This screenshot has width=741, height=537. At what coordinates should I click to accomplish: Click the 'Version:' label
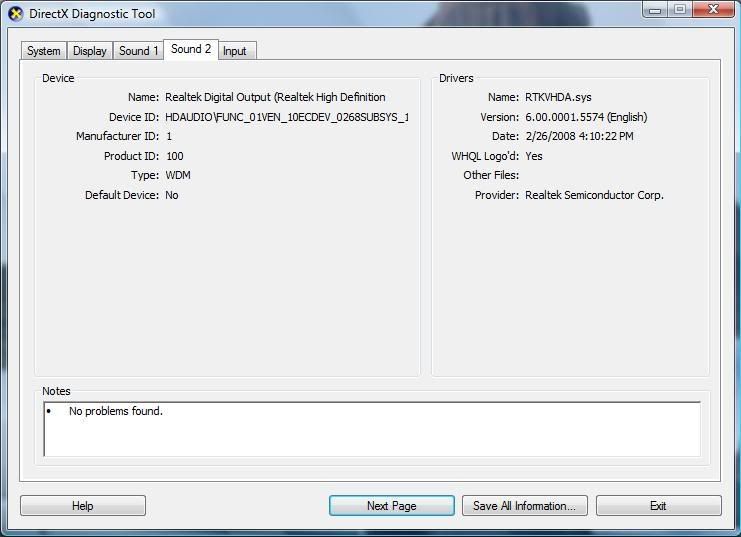coord(500,117)
